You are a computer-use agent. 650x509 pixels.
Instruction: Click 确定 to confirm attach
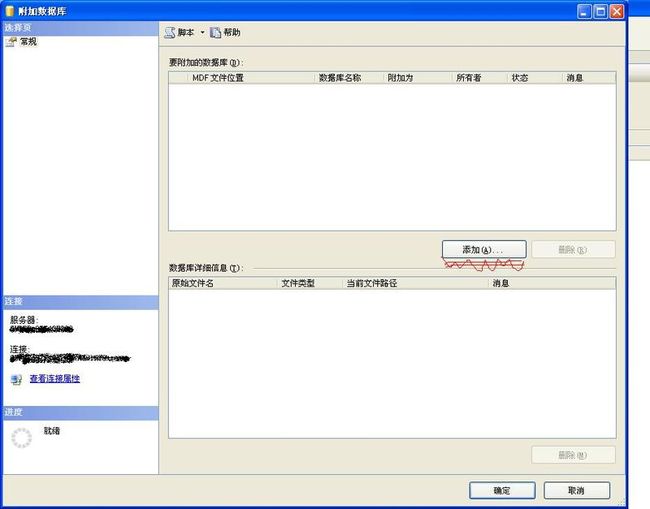click(x=502, y=490)
